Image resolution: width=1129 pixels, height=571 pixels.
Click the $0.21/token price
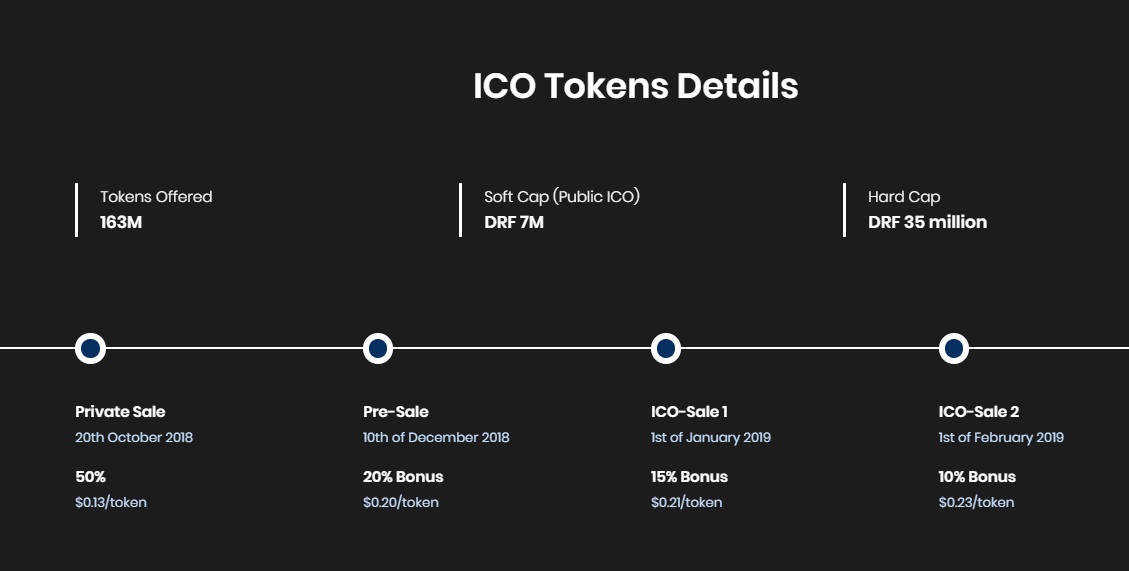point(686,502)
